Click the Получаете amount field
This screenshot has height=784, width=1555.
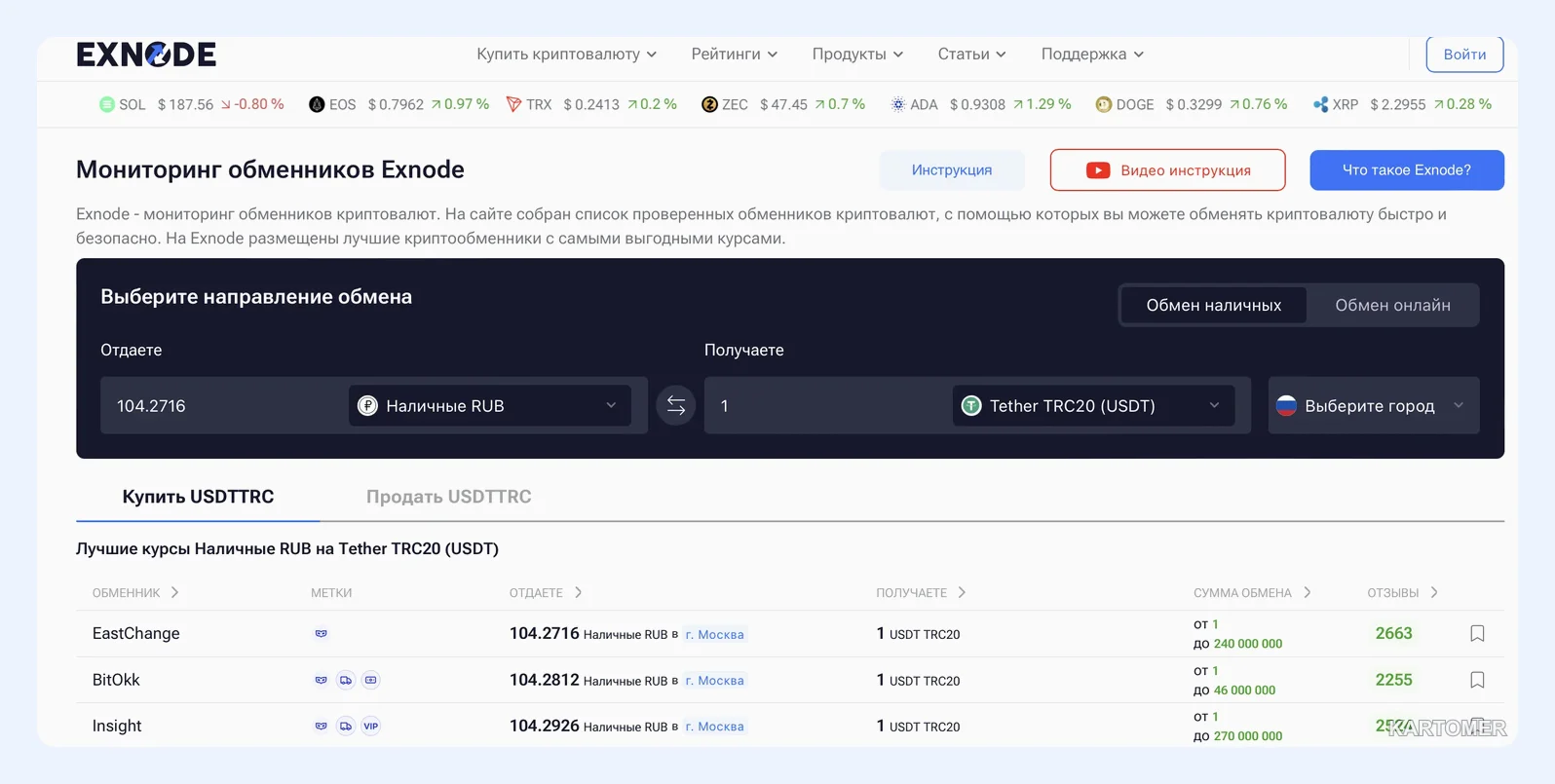[x=826, y=406]
